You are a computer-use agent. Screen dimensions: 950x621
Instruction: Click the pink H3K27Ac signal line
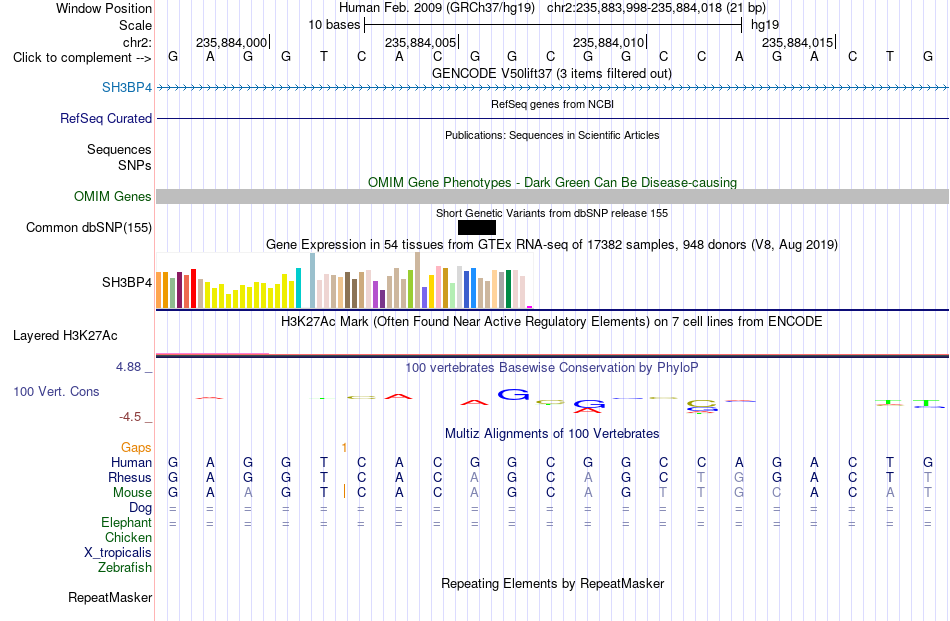[x=212, y=353]
